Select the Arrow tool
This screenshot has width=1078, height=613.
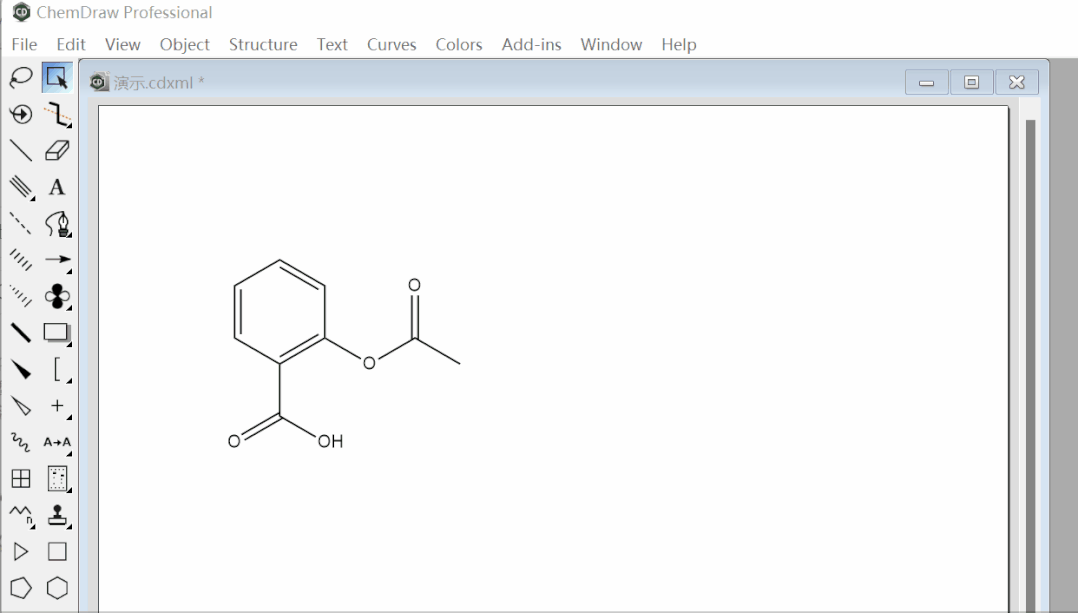pyautogui.click(x=57, y=260)
